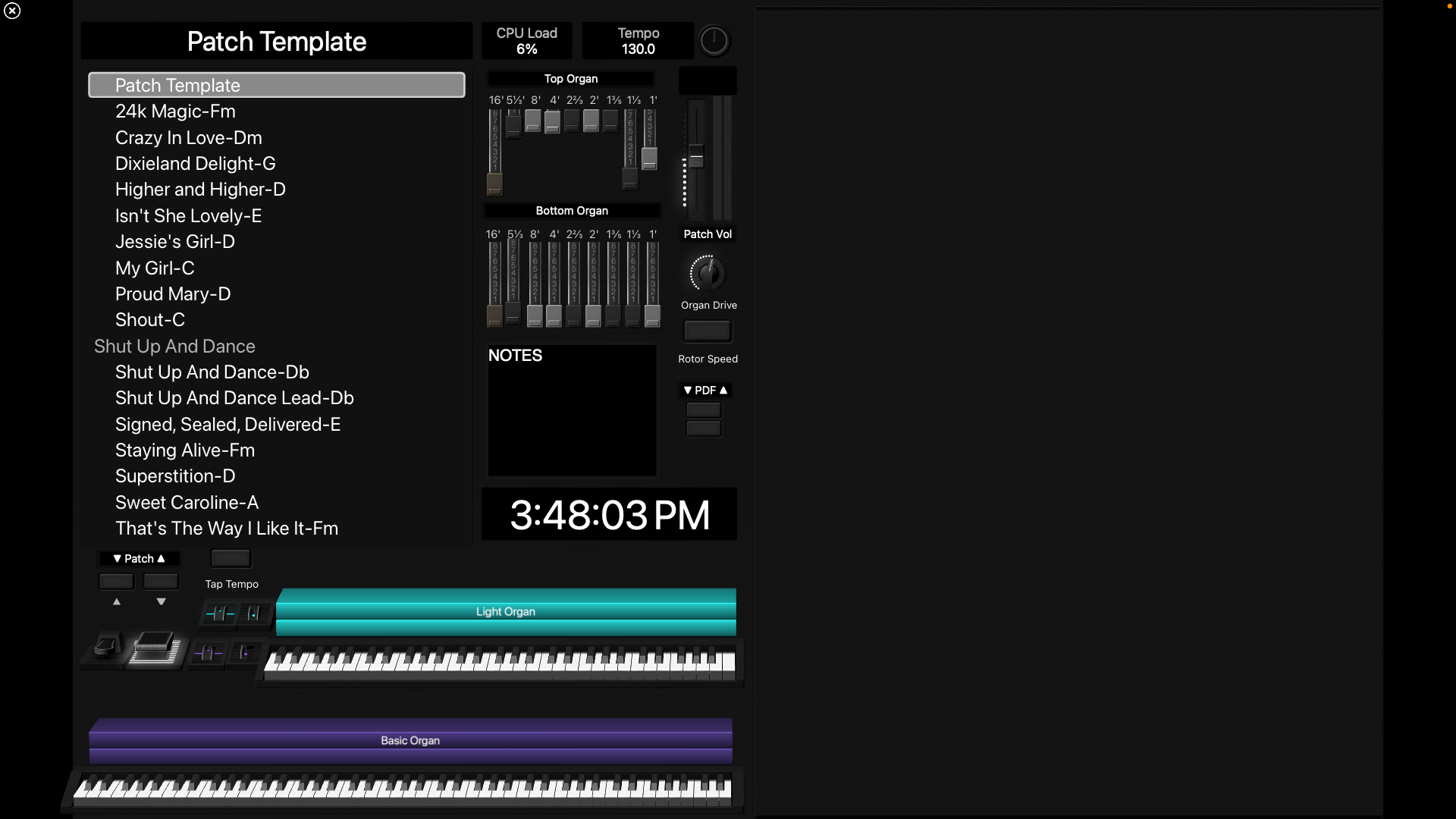Click the cyan modulation wheel

point(254,613)
